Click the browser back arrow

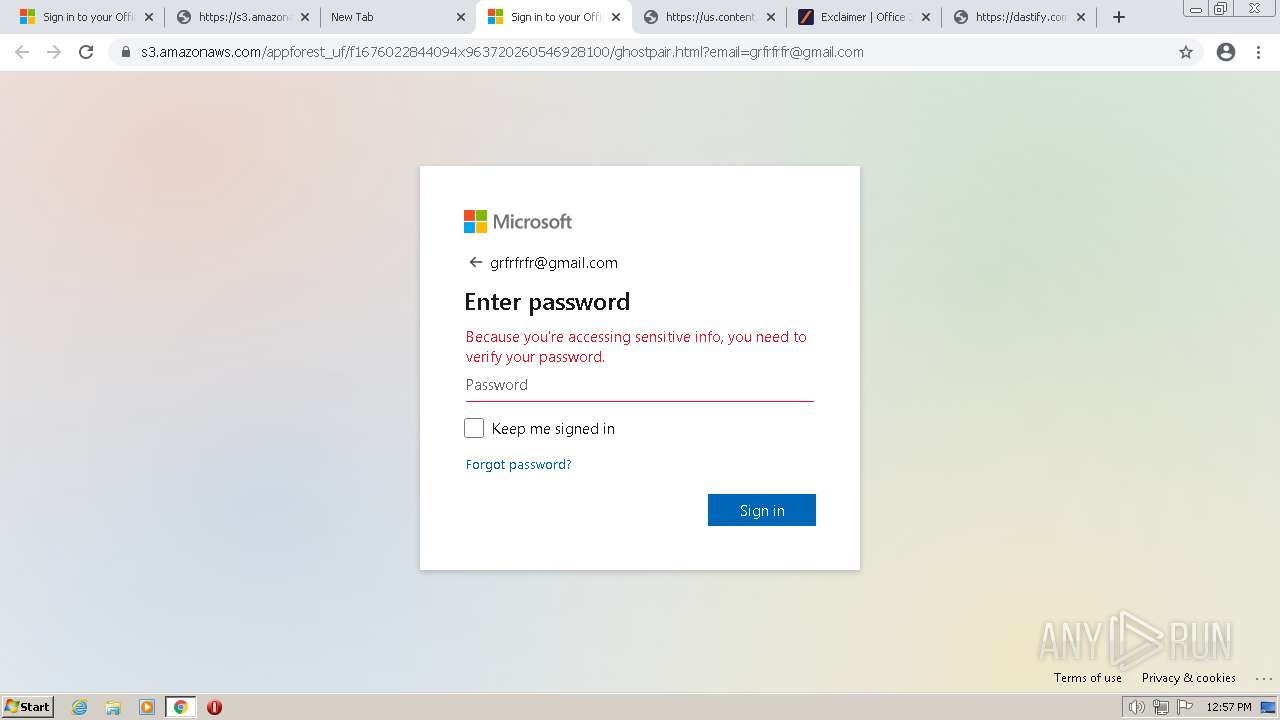(22, 52)
